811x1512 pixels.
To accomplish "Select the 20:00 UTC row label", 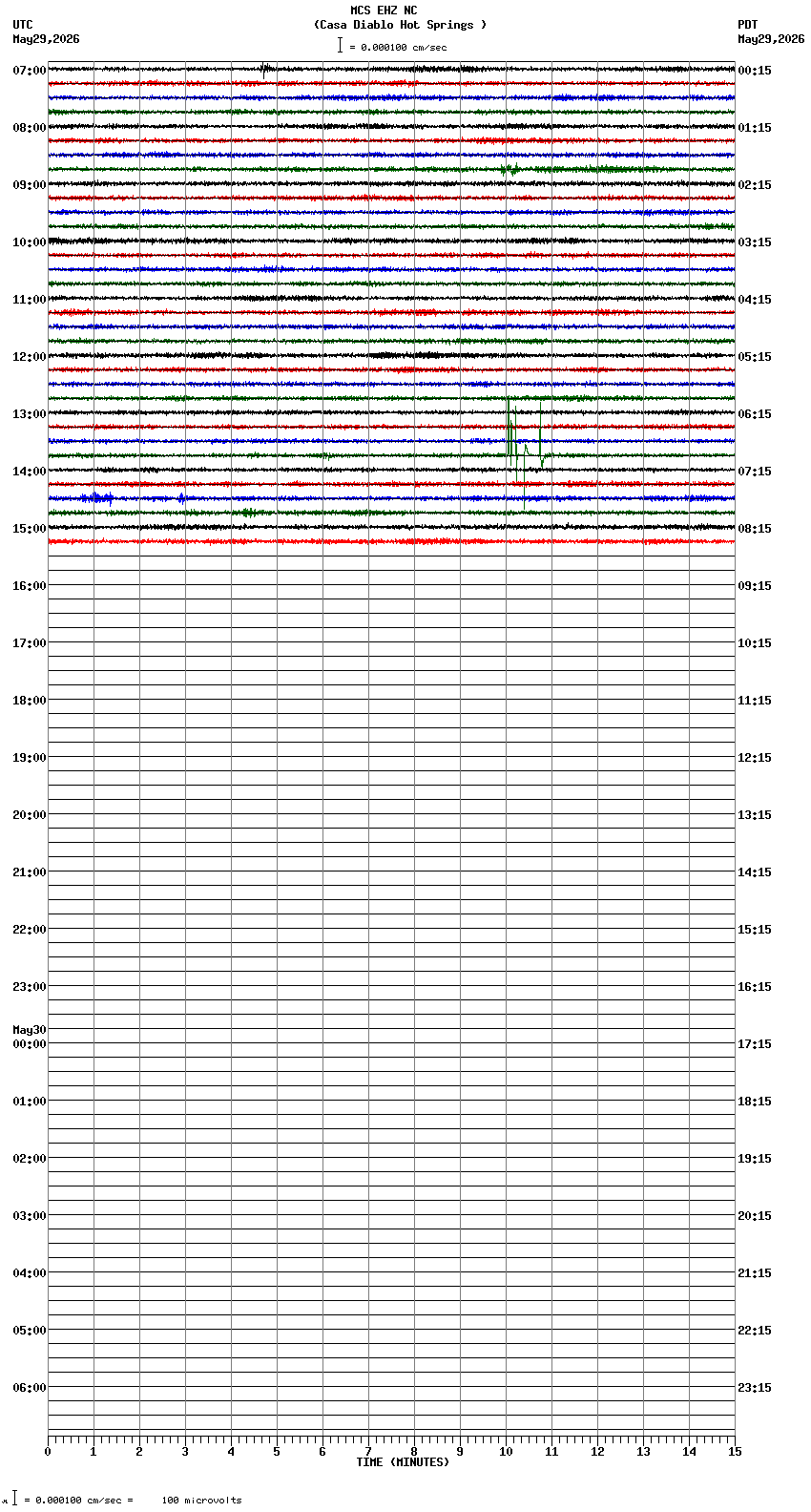I will pyautogui.click(x=30, y=814).
